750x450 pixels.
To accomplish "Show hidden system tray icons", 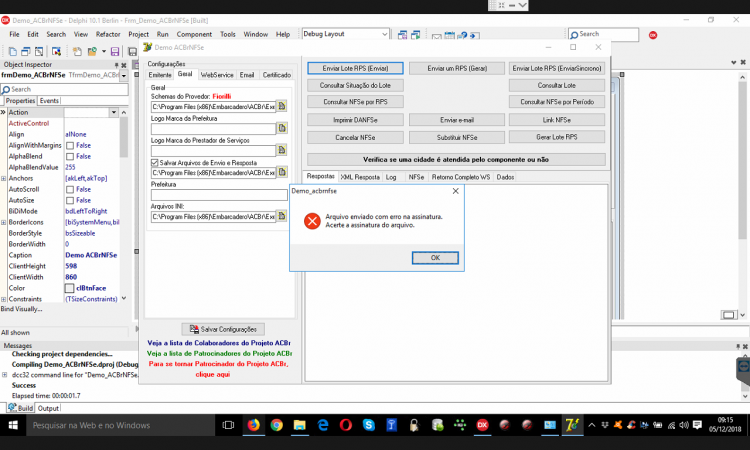I will (592, 425).
